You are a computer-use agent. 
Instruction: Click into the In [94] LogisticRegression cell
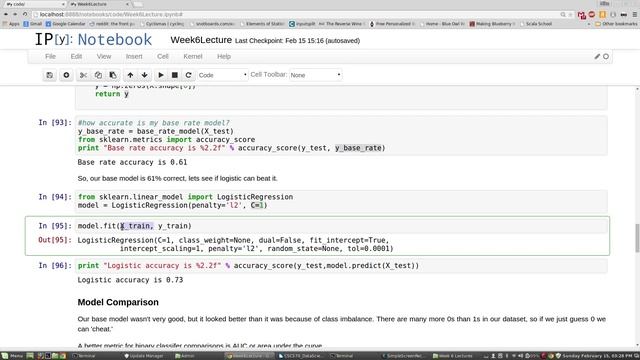pyautogui.click(x=341, y=201)
